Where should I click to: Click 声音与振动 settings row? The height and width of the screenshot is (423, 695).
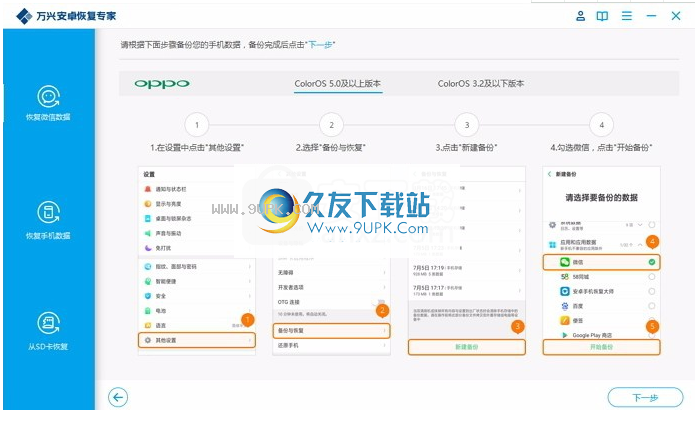pyautogui.click(x=197, y=233)
